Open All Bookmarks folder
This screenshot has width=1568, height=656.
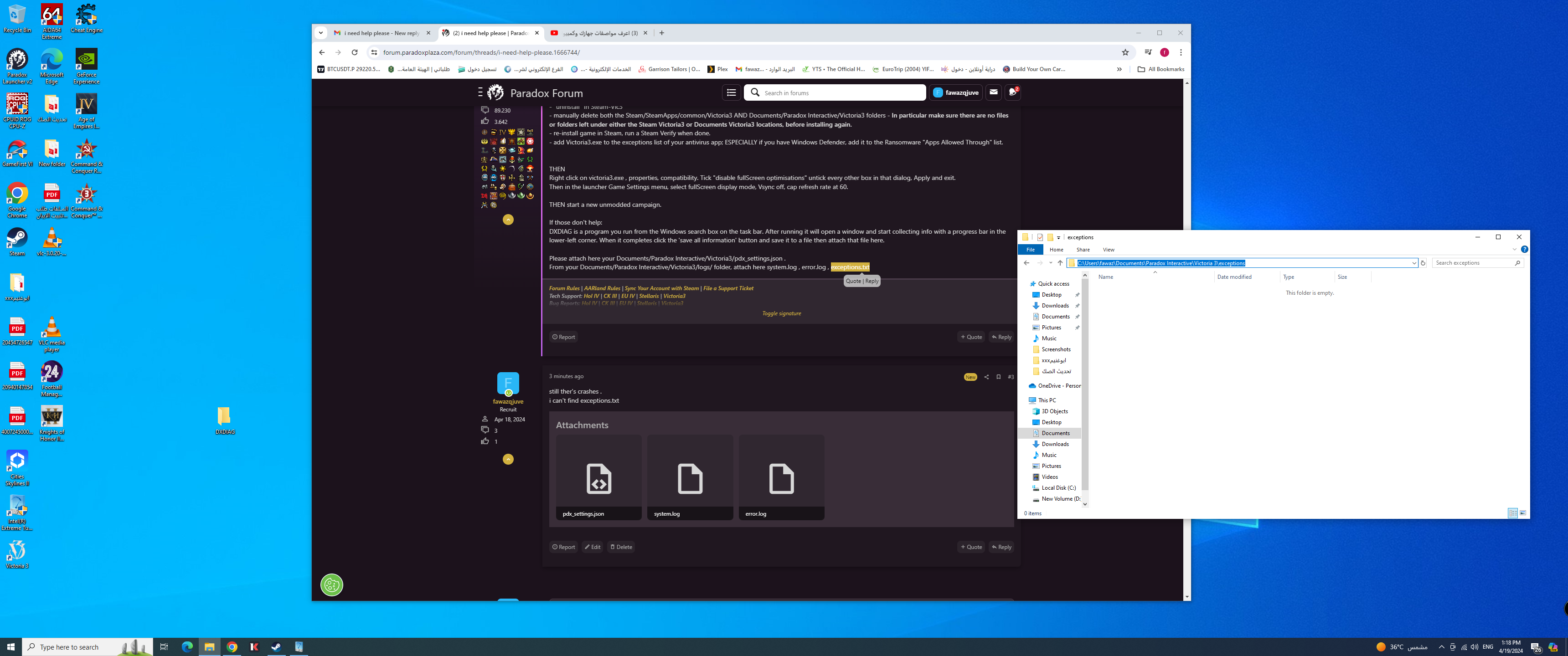(1160, 69)
